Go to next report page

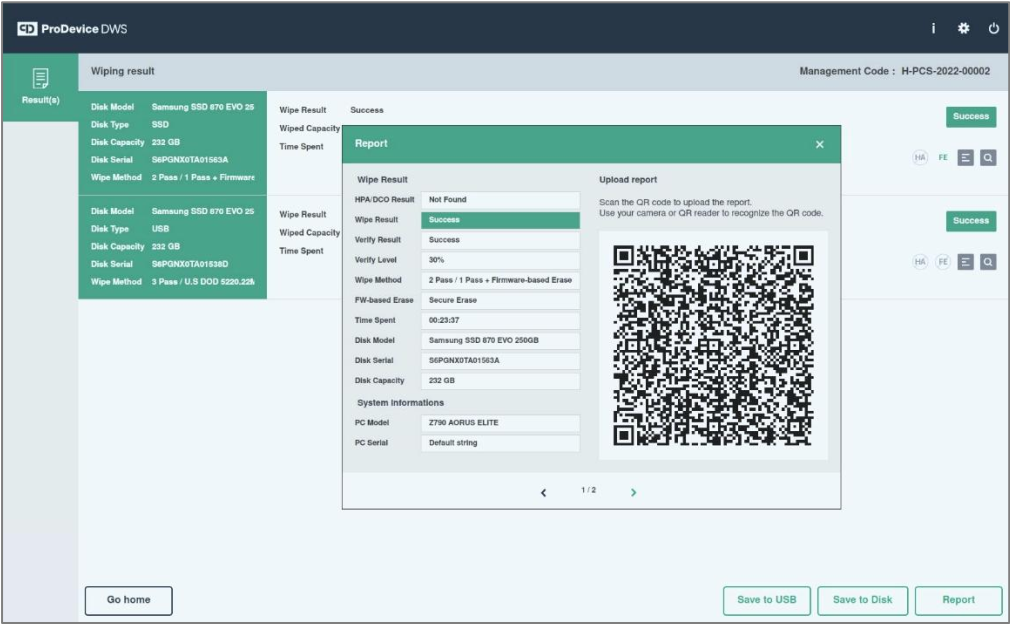[x=633, y=492]
